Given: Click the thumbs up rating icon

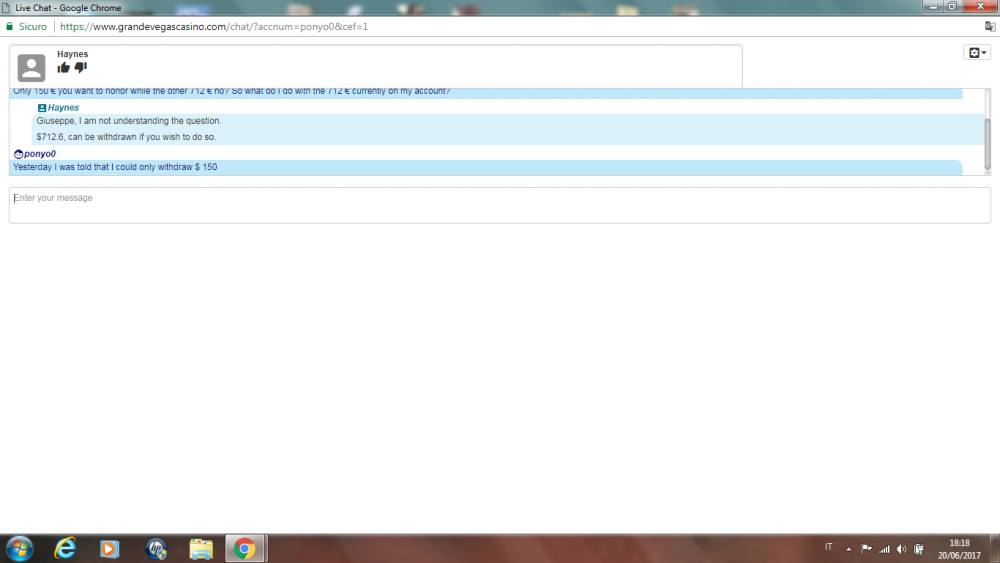Looking at the screenshot, I should click(63, 68).
